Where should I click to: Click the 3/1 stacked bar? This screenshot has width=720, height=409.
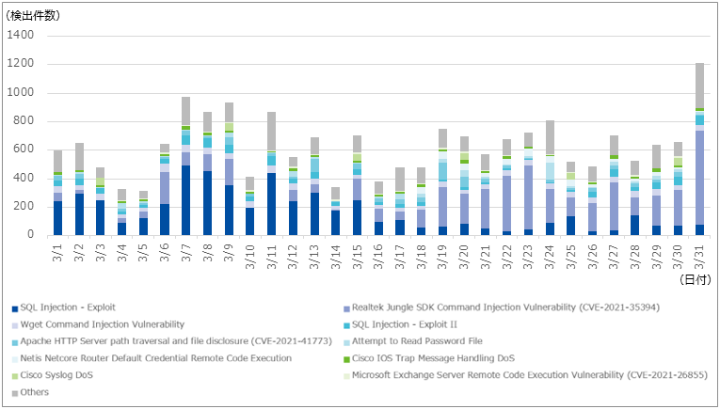tap(58, 193)
